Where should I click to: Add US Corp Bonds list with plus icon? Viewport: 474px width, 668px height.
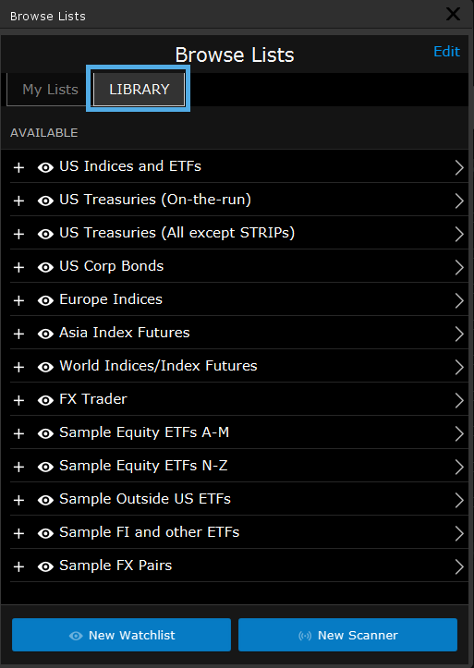pyautogui.click(x=19, y=267)
